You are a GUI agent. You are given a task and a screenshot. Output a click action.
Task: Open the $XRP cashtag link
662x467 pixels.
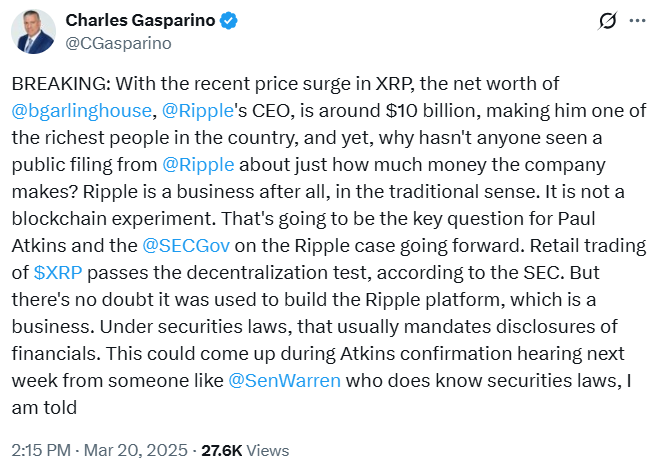pyautogui.click(x=58, y=273)
